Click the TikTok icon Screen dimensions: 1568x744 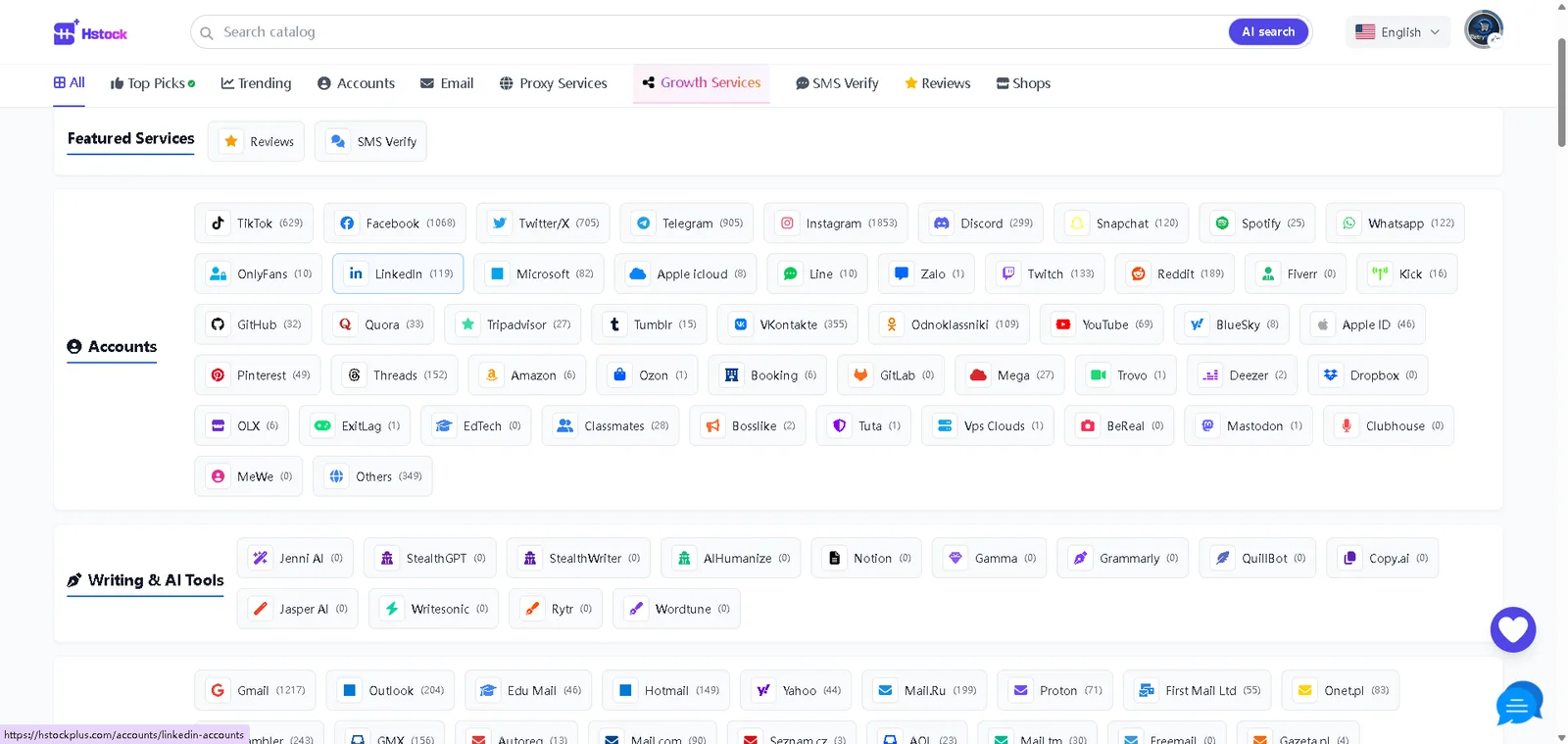pyautogui.click(x=218, y=223)
